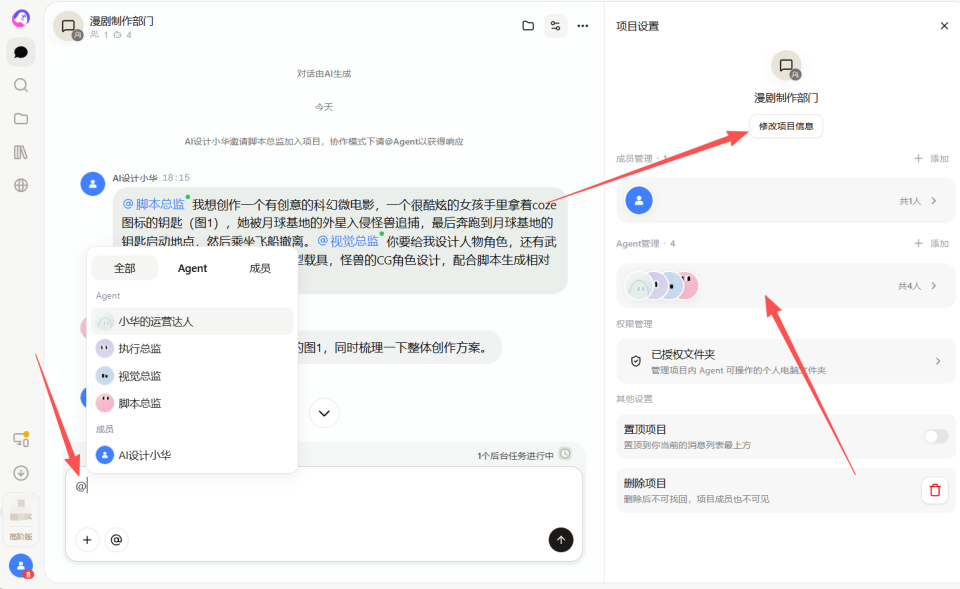Image resolution: width=960 pixels, height=589 pixels.
Task: Choose AI设计小华 from the member list
Action: [x=192, y=455]
